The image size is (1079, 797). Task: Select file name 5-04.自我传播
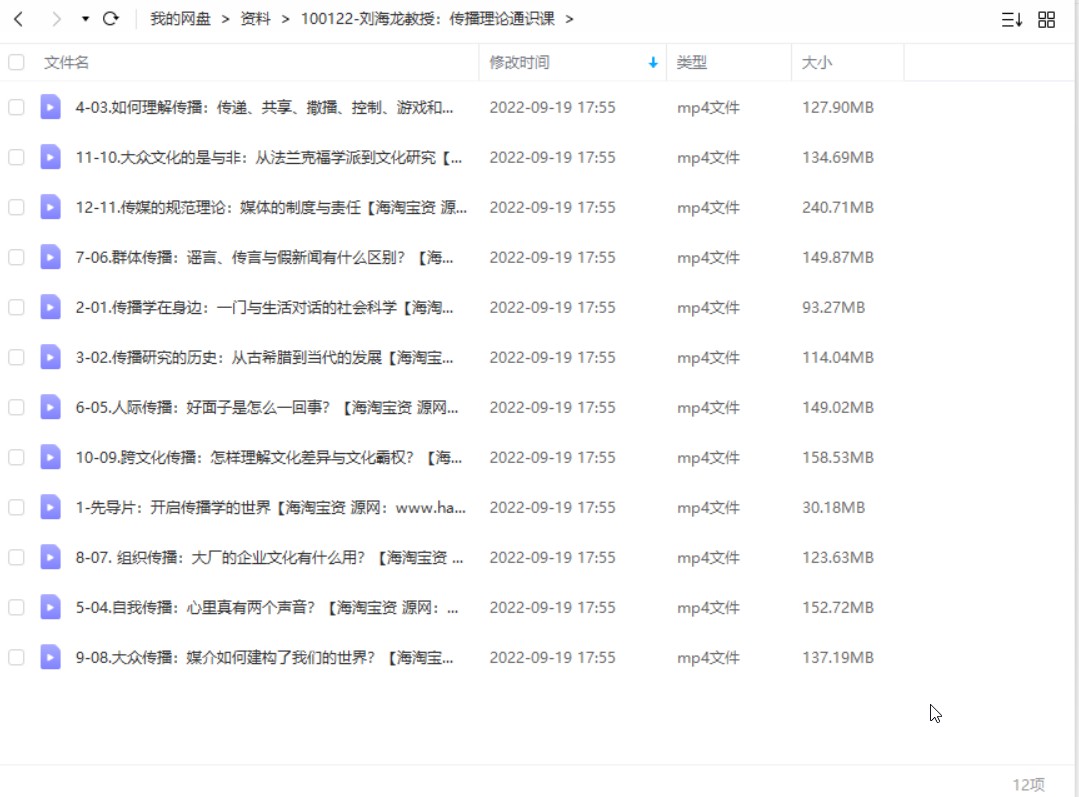point(267,608)
